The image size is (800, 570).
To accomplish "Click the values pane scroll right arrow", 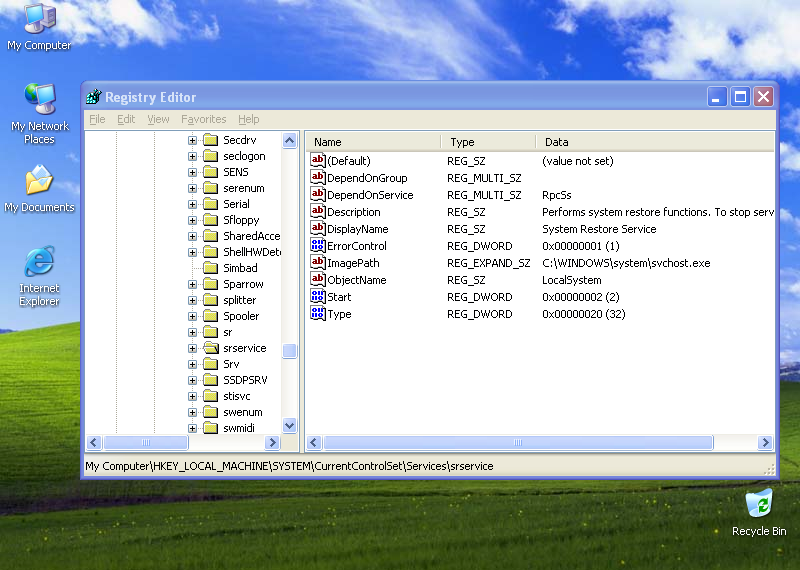I will (765, 442).
